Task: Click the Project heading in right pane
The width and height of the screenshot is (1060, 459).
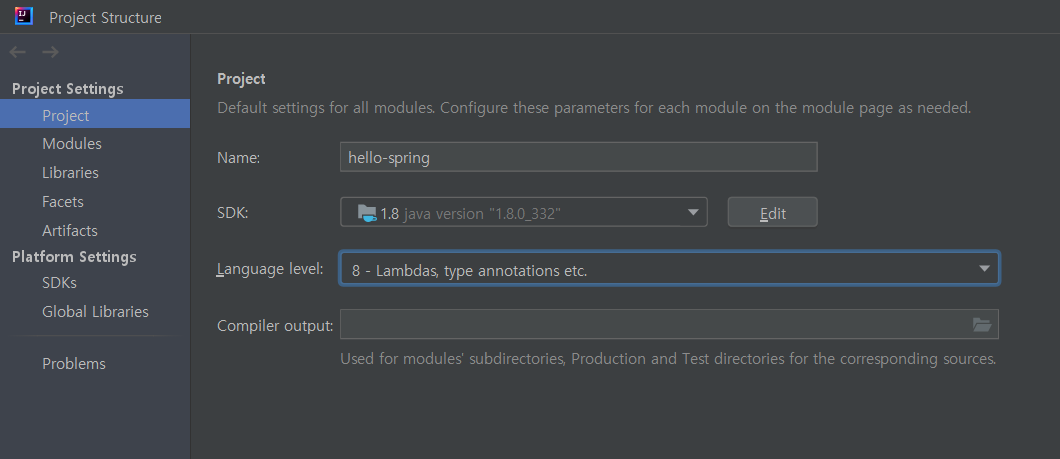Action: tap(241, 79)
